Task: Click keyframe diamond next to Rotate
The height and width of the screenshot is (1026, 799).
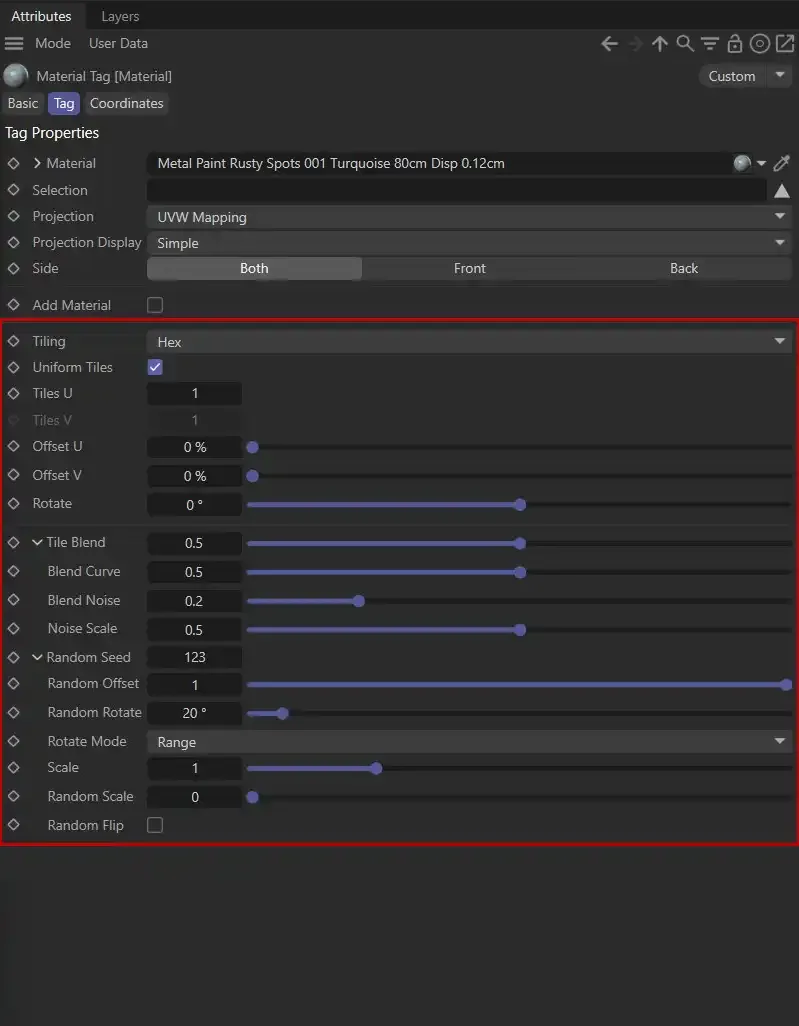Action: point(13,504)
